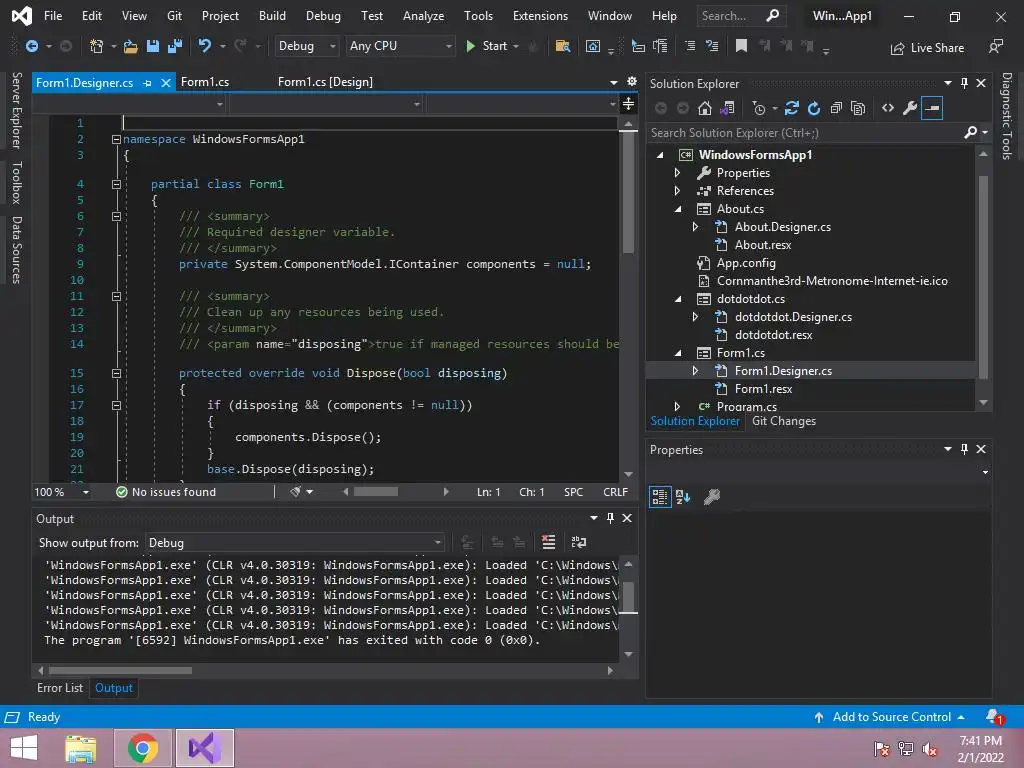Click the code editor vertical scrollbar thumb
The height and width of the screenshot is (768, 1024).
628,193
